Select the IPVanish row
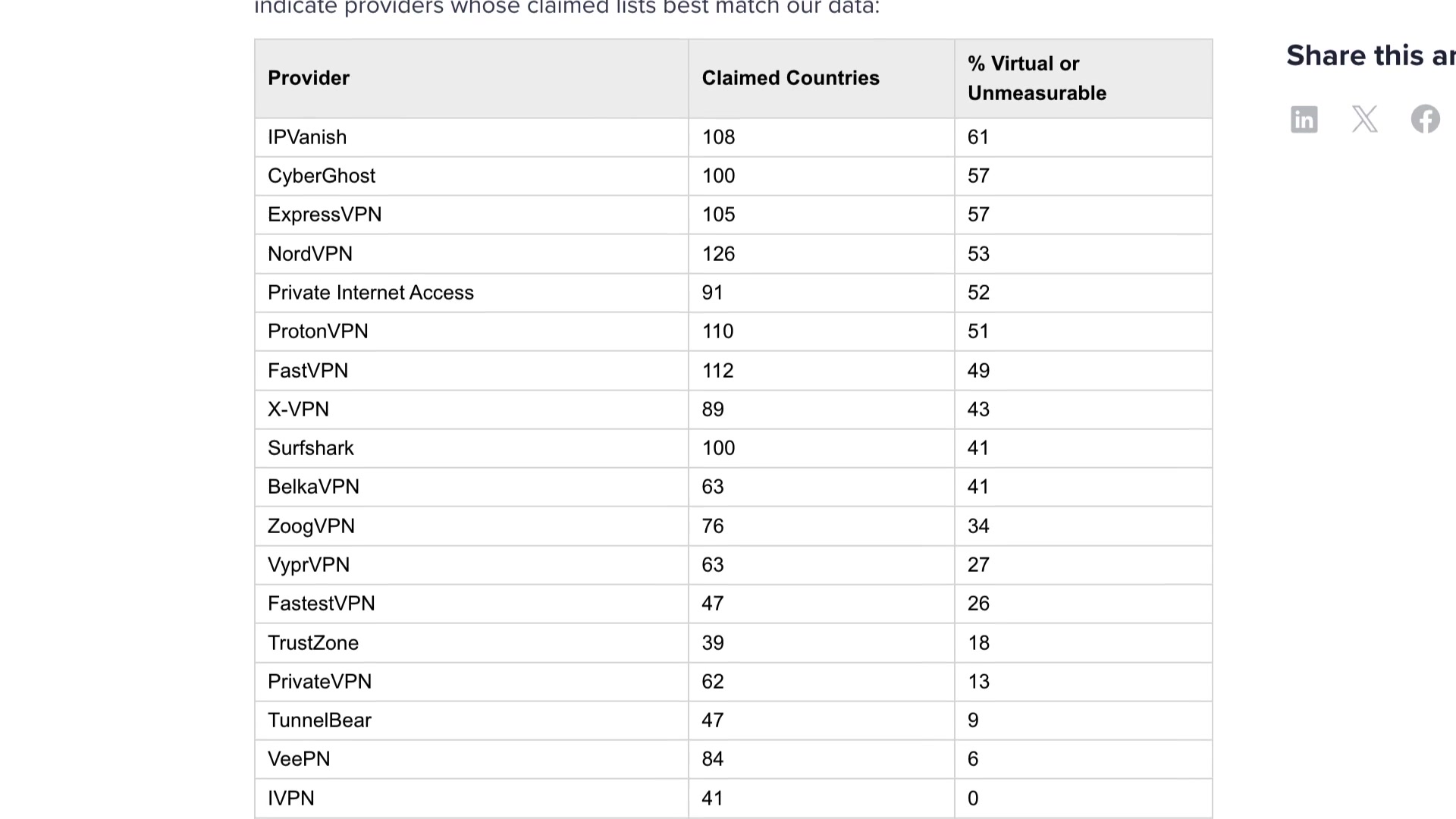Image resolution: width=1456 pixels, height=819 pixels. pyautogui.click(x=306, y=137)
